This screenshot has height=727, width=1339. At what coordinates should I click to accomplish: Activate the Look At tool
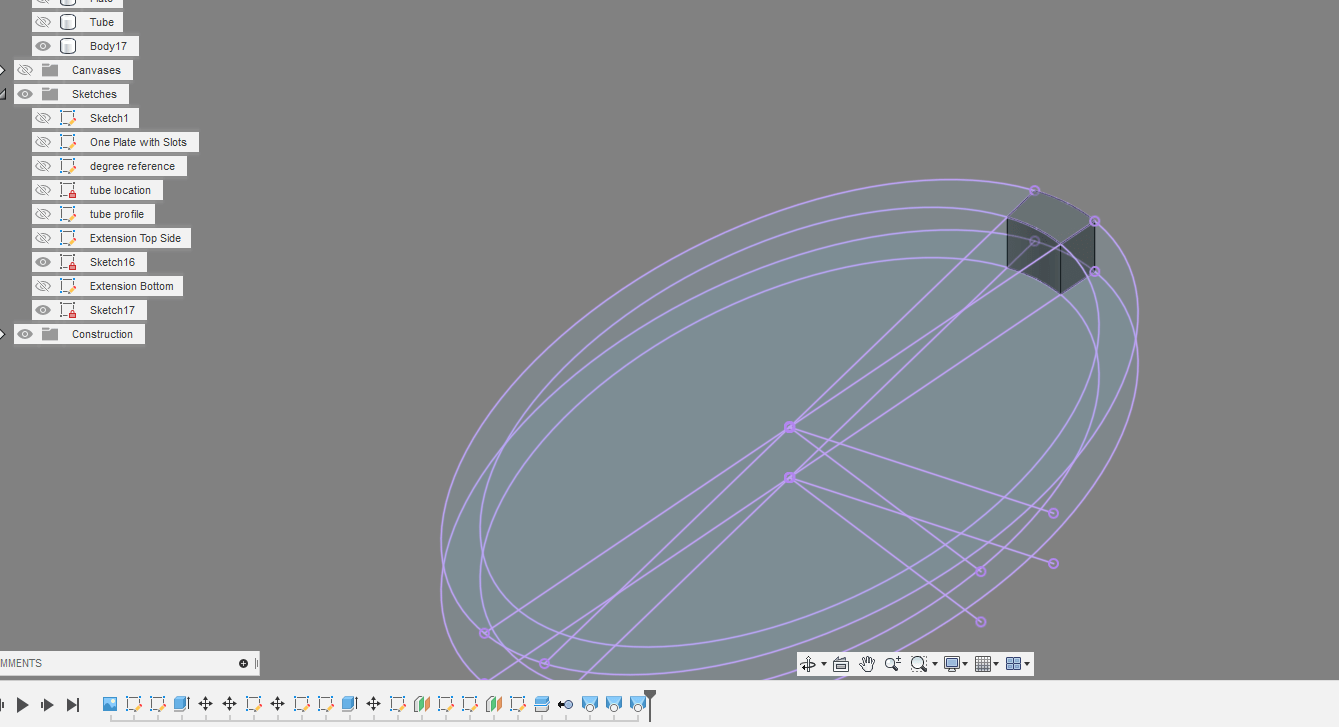(x=841, y=664)
